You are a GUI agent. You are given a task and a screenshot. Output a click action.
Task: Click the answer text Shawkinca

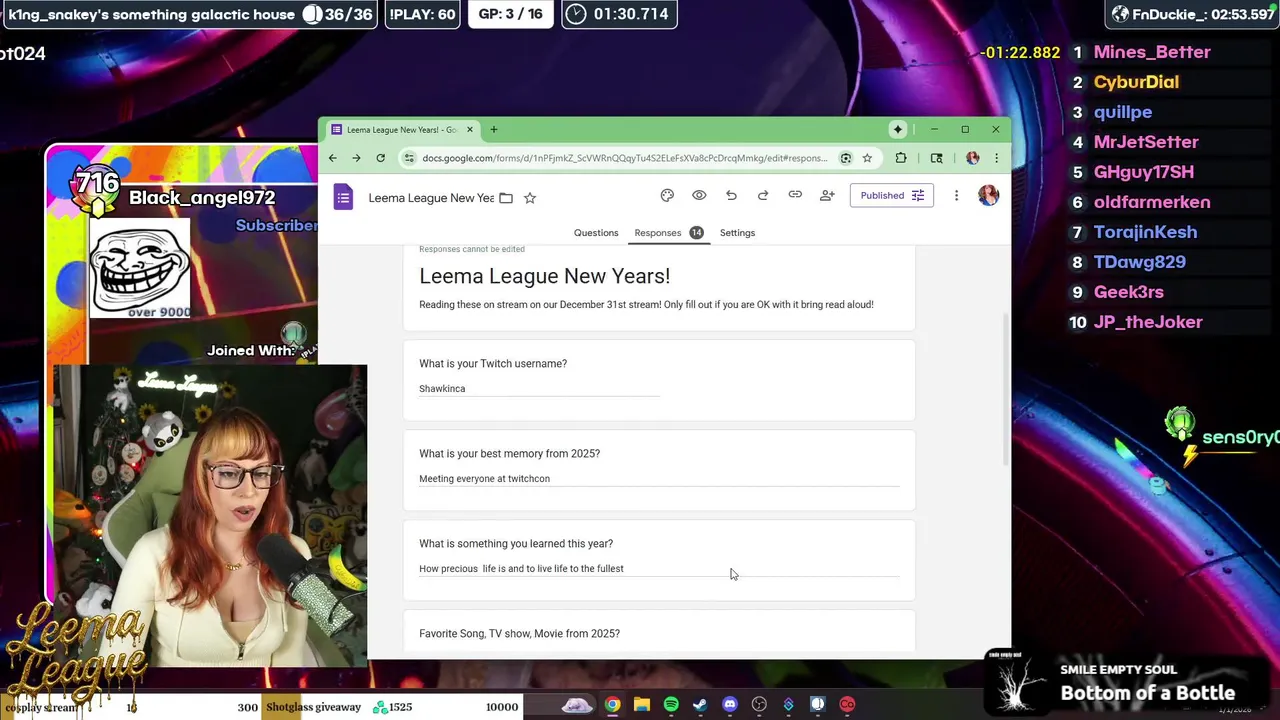[442, 388]
